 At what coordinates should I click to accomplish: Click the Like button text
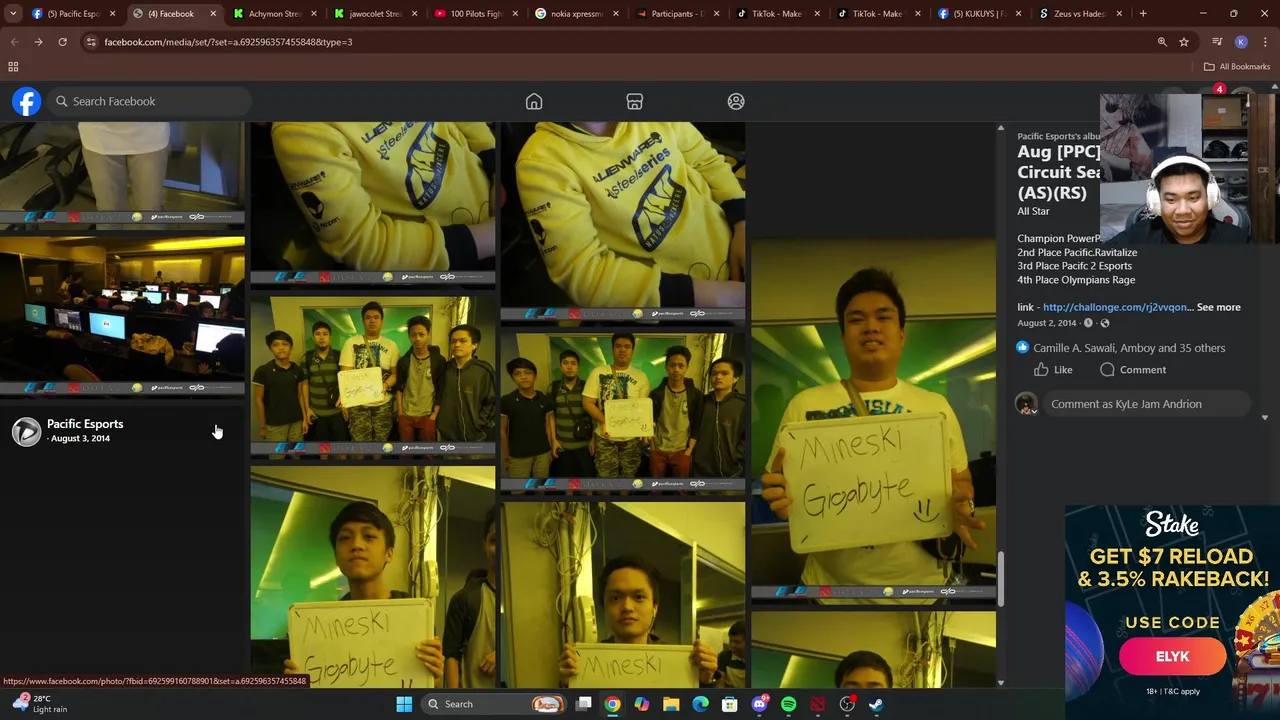coord(1063,370)
